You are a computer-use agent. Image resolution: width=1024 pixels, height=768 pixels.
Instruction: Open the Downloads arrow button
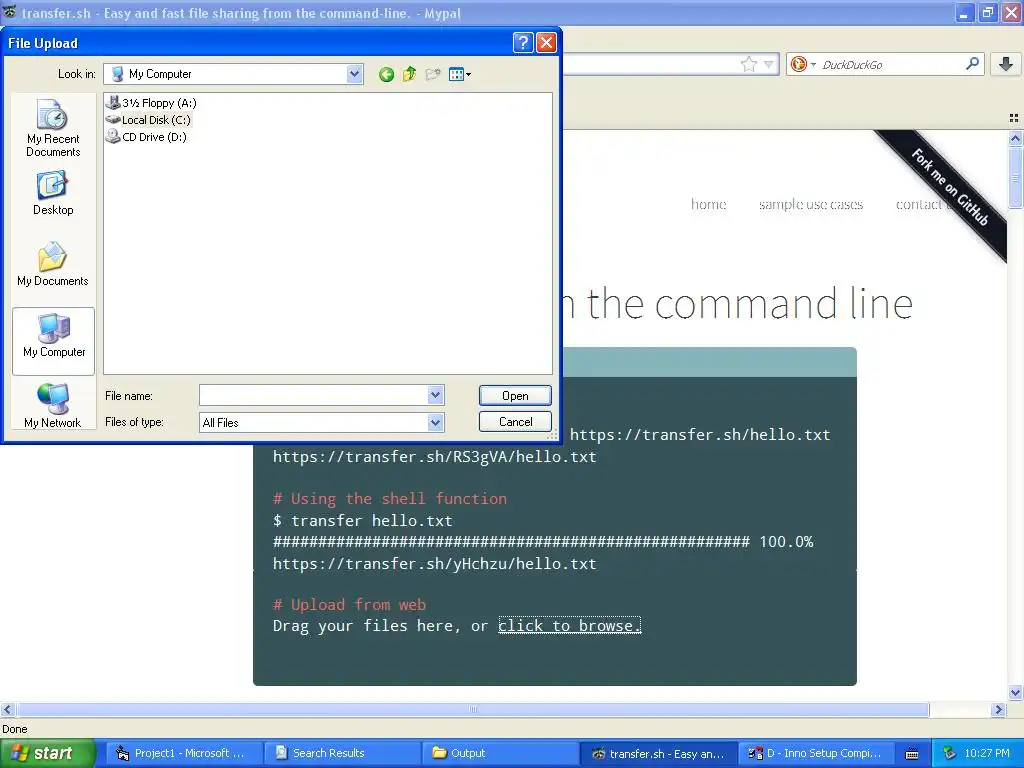1006,64
